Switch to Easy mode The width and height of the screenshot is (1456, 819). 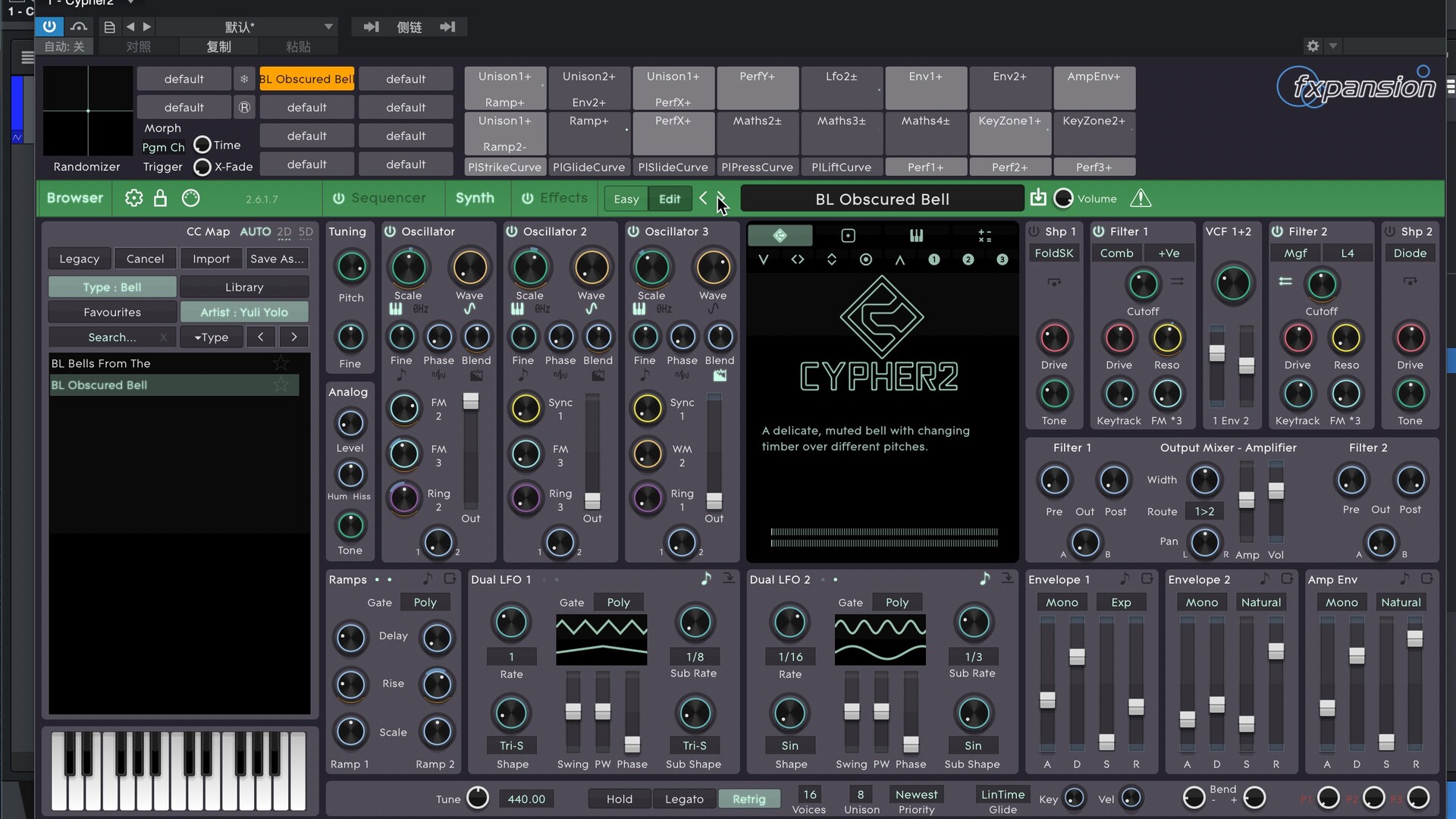(626, 199)
